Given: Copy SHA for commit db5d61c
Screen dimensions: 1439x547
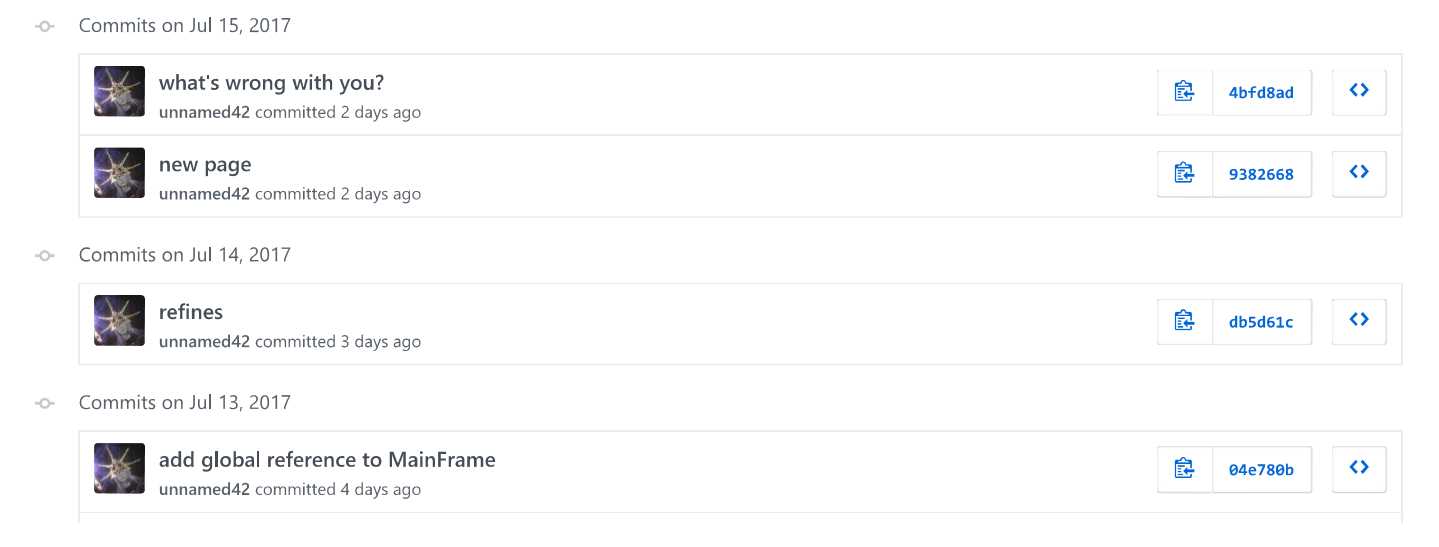Looking at the screenshot, I should coord(1185,321).
